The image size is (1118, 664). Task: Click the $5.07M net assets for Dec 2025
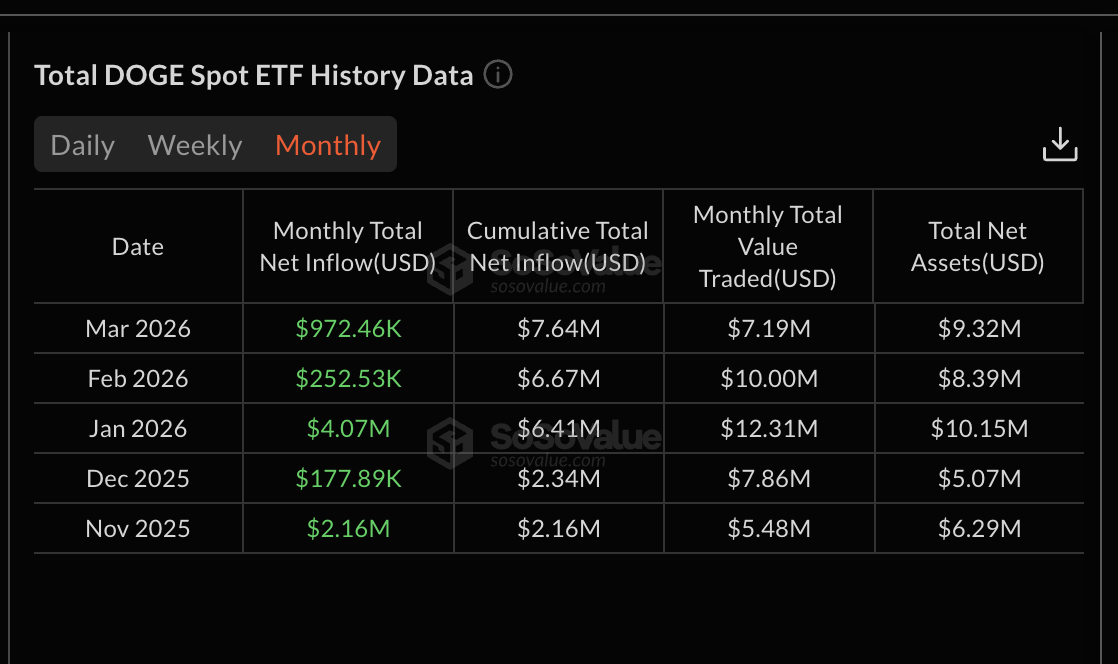tap(977, 478)
